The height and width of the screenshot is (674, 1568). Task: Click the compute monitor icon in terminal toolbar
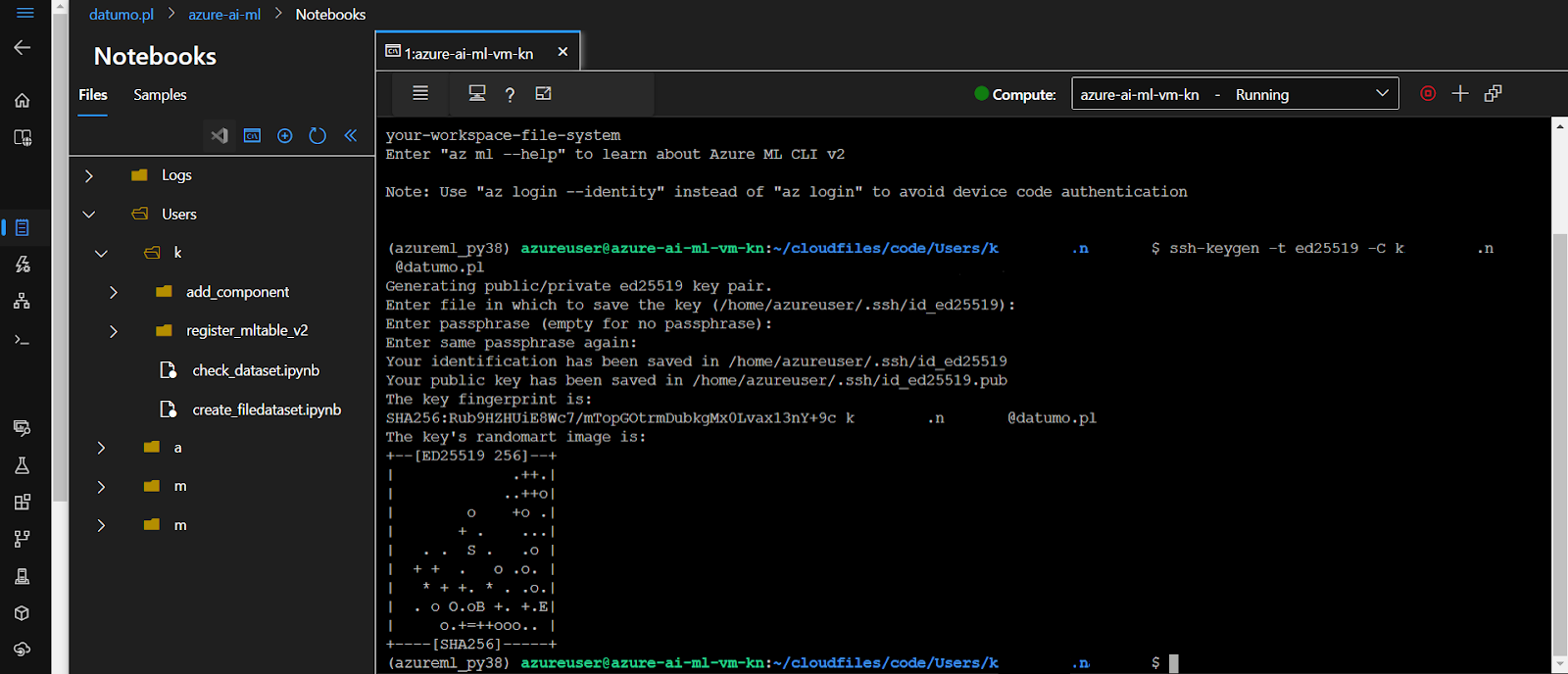(477, 93)
